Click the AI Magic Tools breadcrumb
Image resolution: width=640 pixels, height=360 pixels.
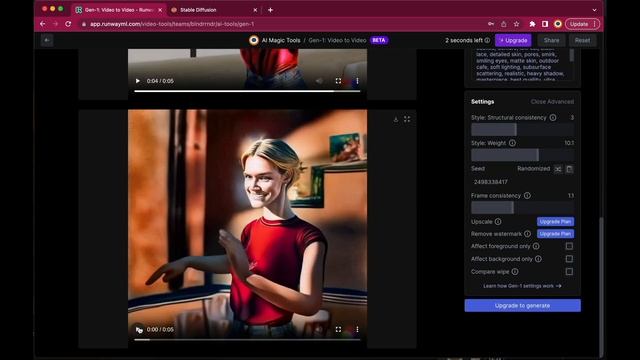tap(281, 40)
